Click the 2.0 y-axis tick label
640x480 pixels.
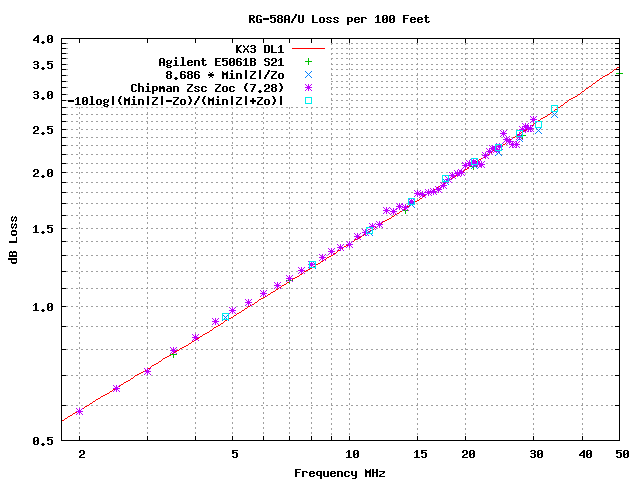43,173
